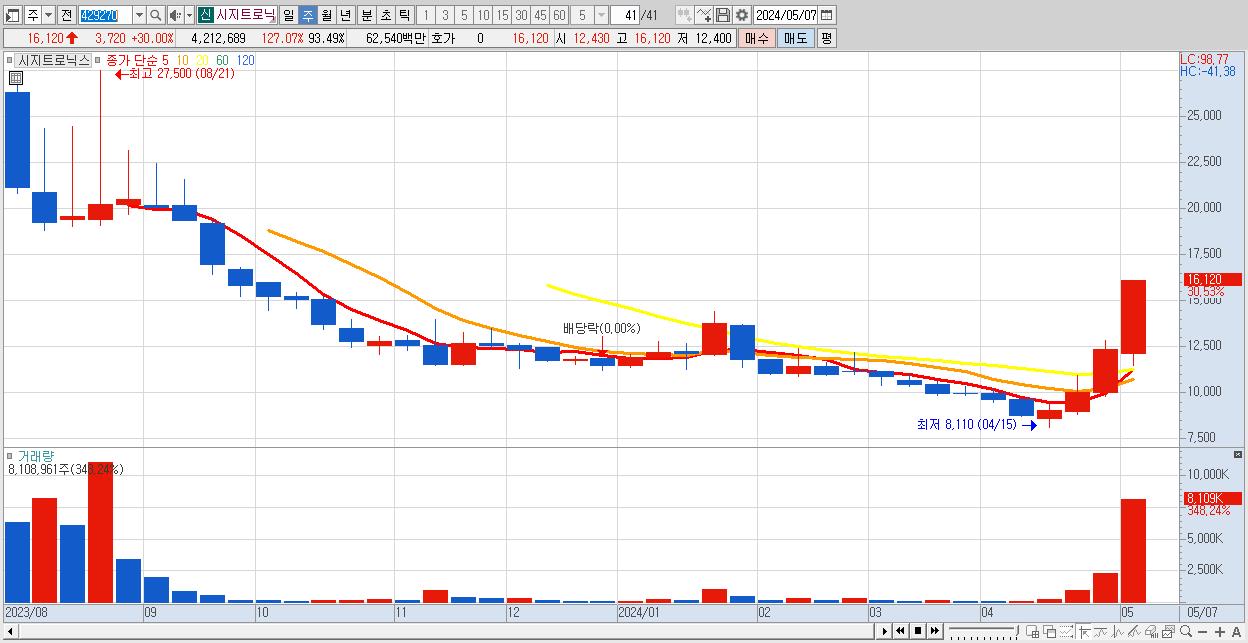Toggle the 종가 단순 moving-average marker square
This screenshot has width=1248, height=643.
(98, 60)
